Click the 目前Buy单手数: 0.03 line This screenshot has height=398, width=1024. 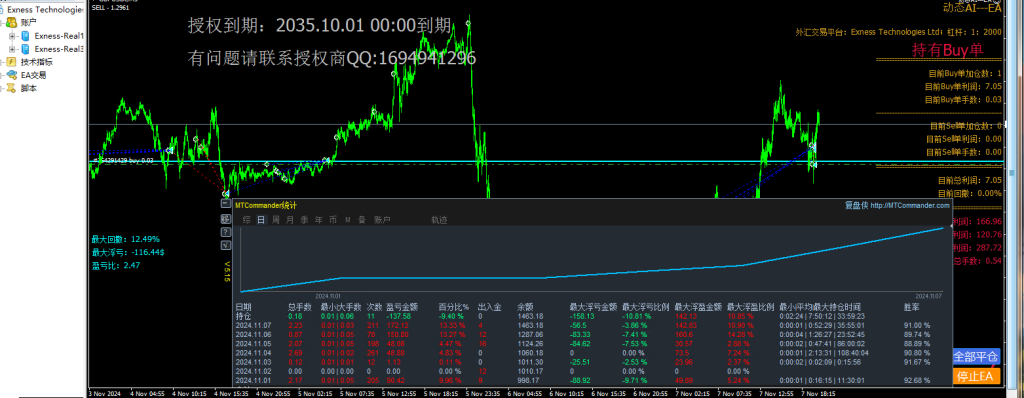click(963, 99)
